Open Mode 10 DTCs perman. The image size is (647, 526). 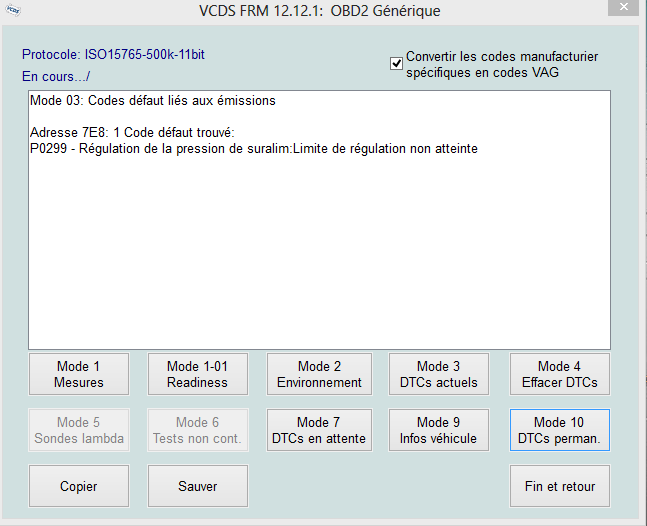click(x=560, y=430)
